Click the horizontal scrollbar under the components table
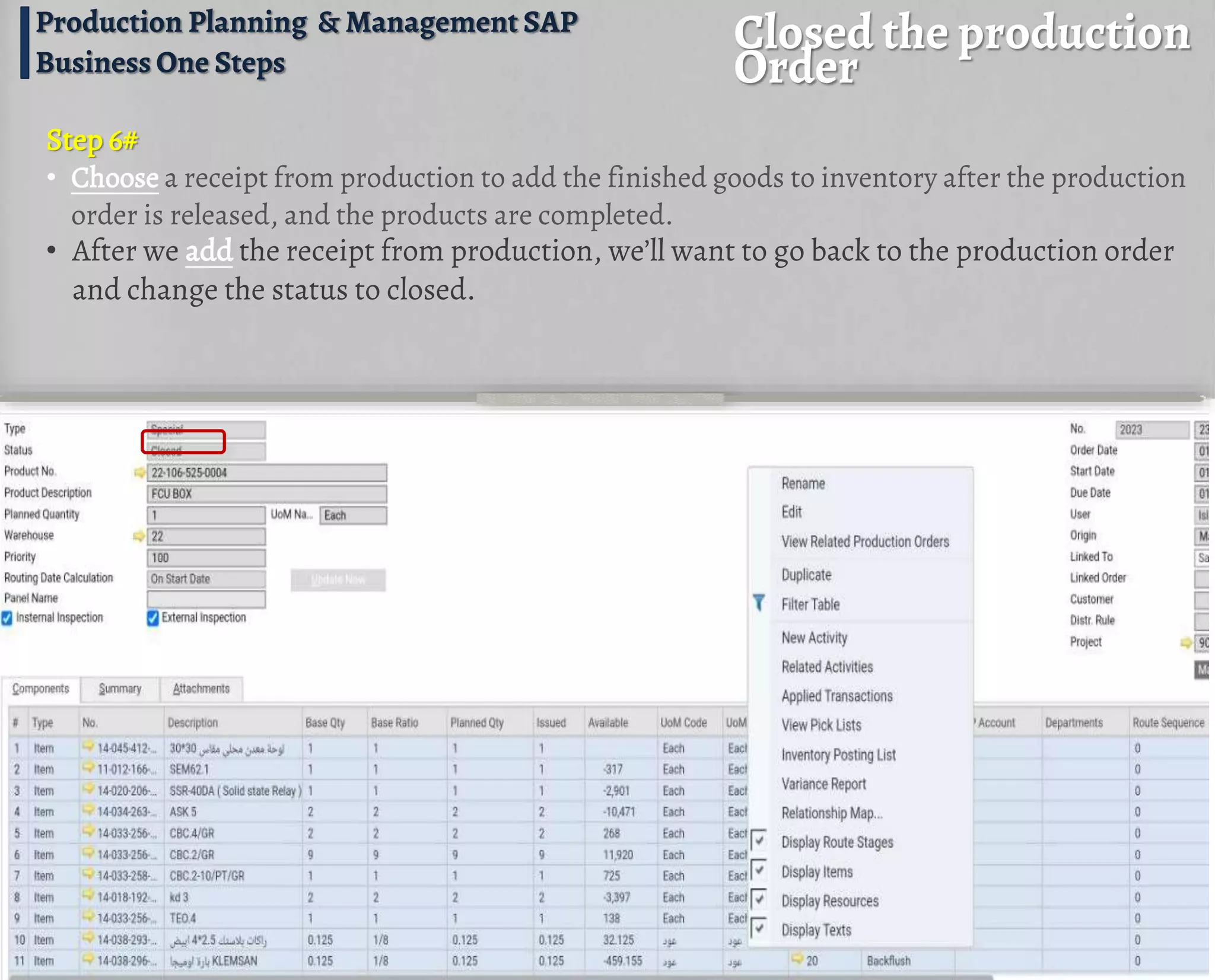Image resolution: width=1215 pixels, height=980 pixels. [x=501, y=976]
